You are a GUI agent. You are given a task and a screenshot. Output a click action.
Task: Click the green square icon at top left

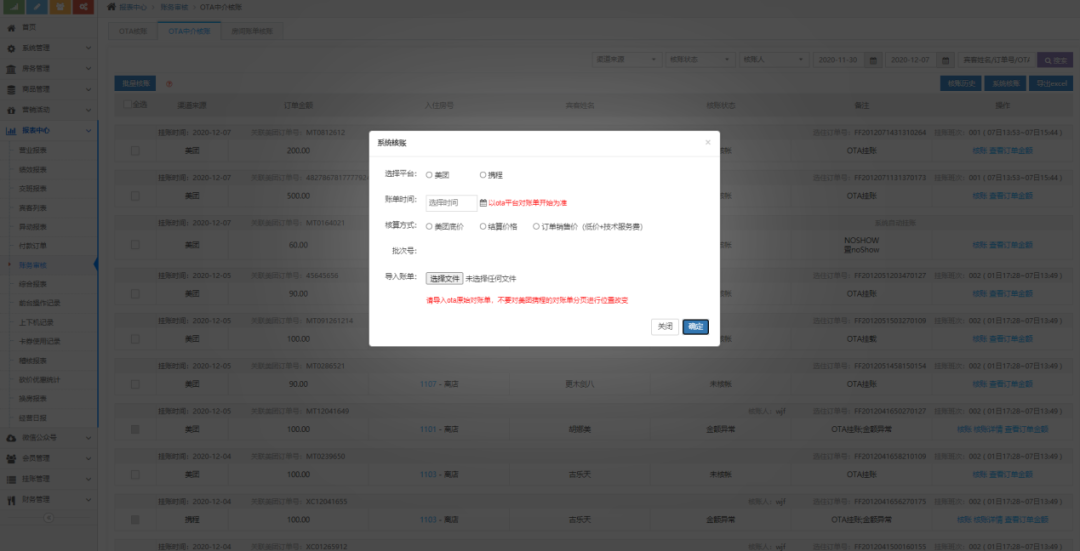[15, 7]
